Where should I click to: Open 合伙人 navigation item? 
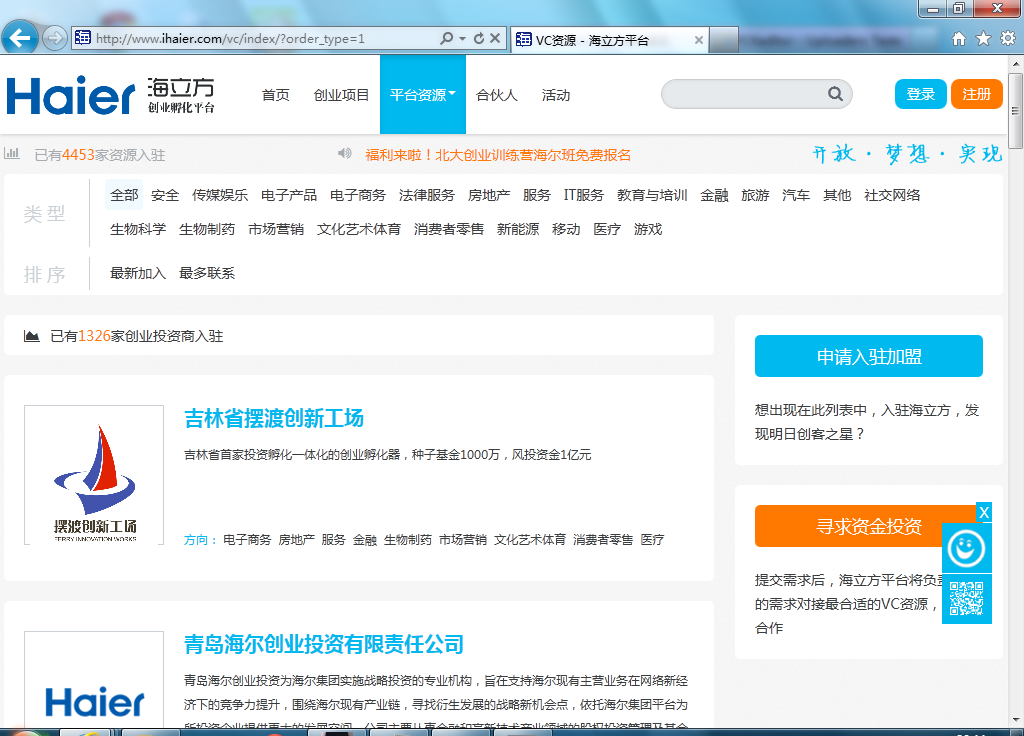(x=497, y=95)
